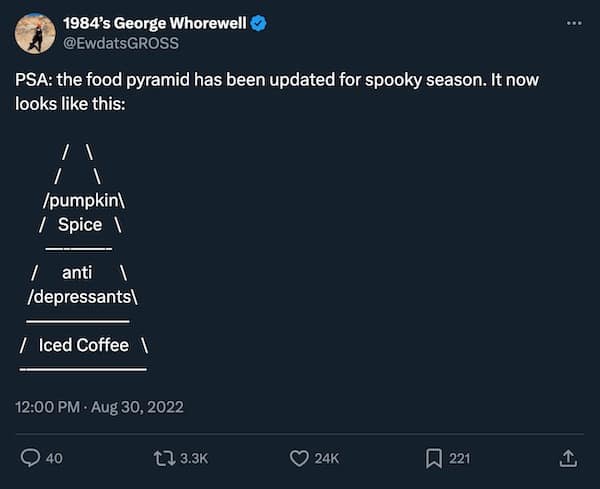Click the reply speech bubble icon
Image resolution: width=600 pixels, height=489 pixels.
pos(31,458)
